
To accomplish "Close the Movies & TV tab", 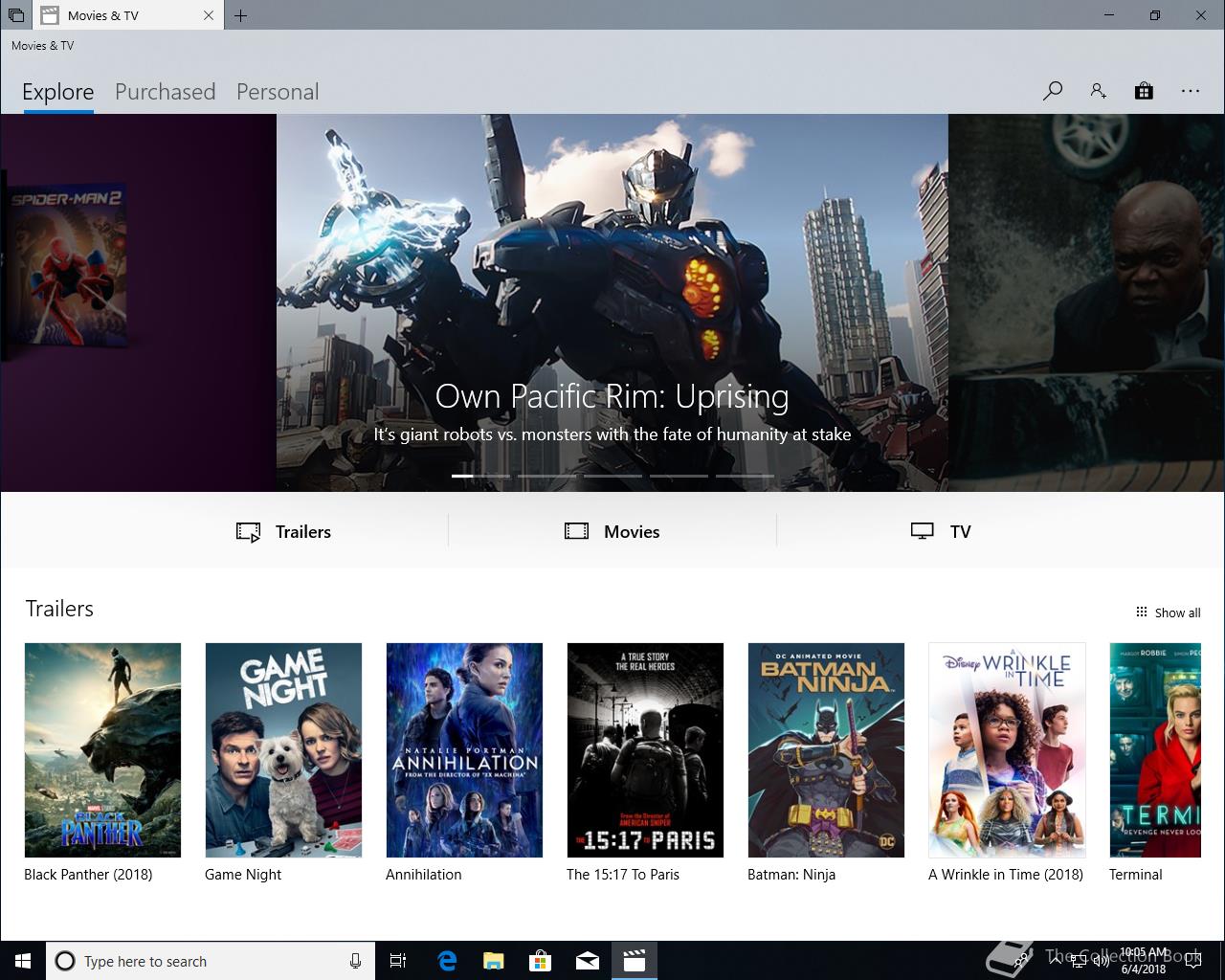I will pos(209,15).
